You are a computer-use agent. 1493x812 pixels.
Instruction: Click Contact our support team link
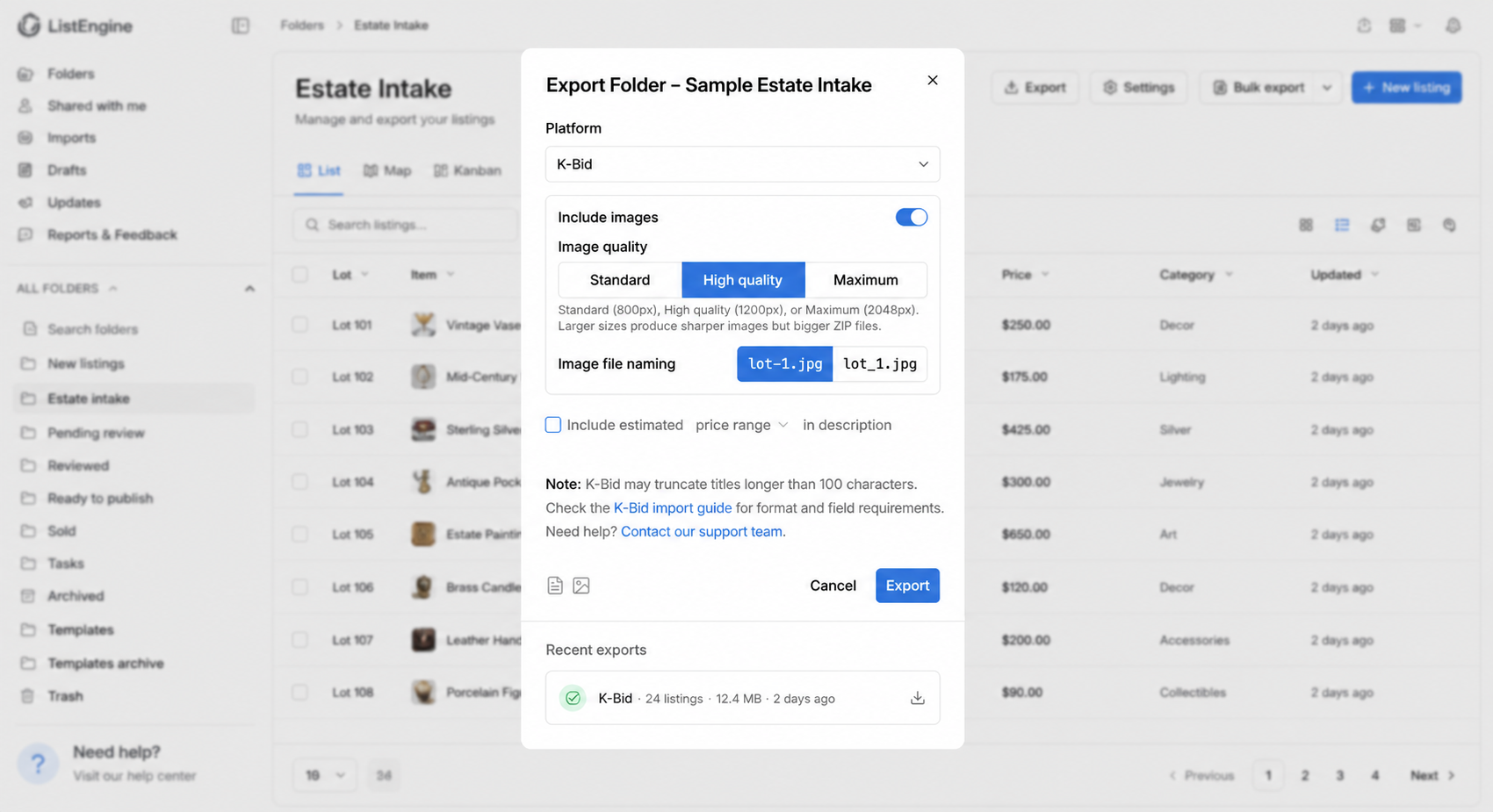(x=702, y=531)
